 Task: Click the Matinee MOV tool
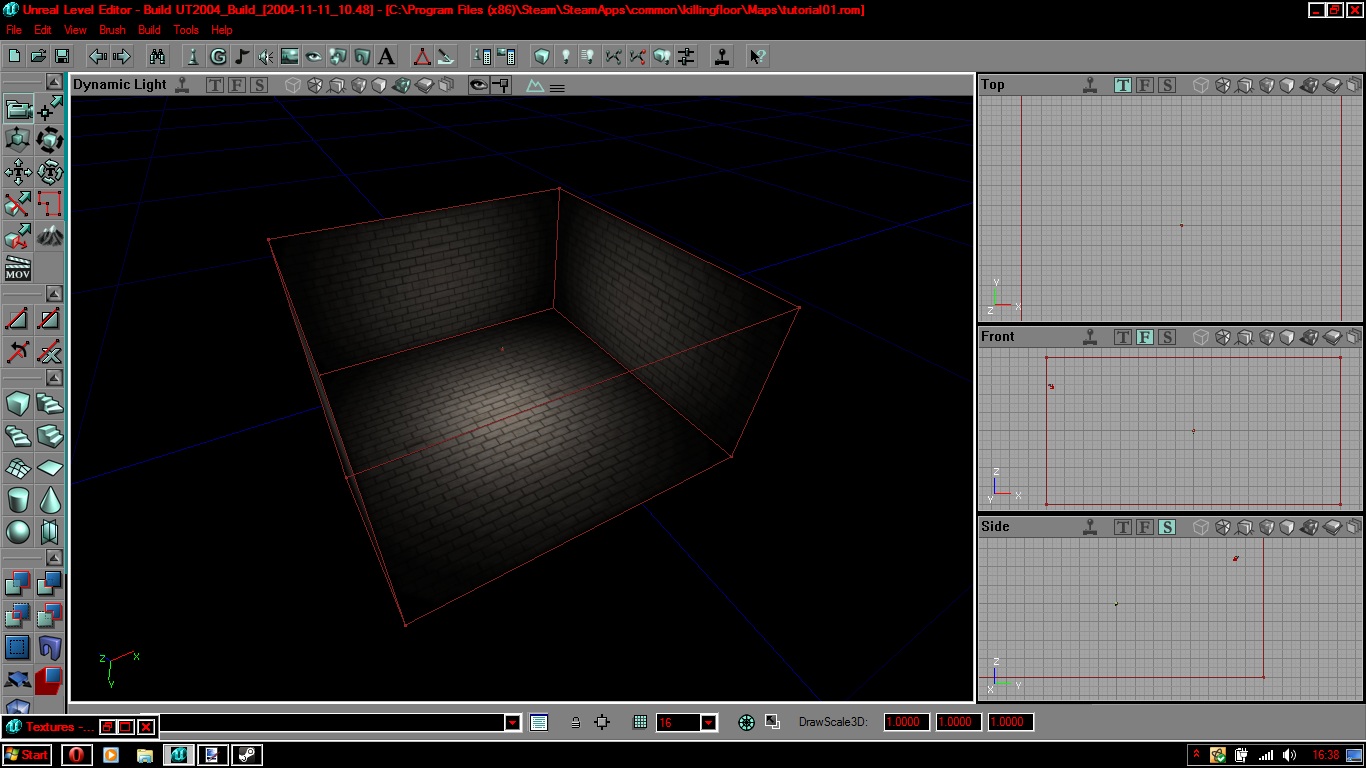pyautogui.click(x=18, y=268)
